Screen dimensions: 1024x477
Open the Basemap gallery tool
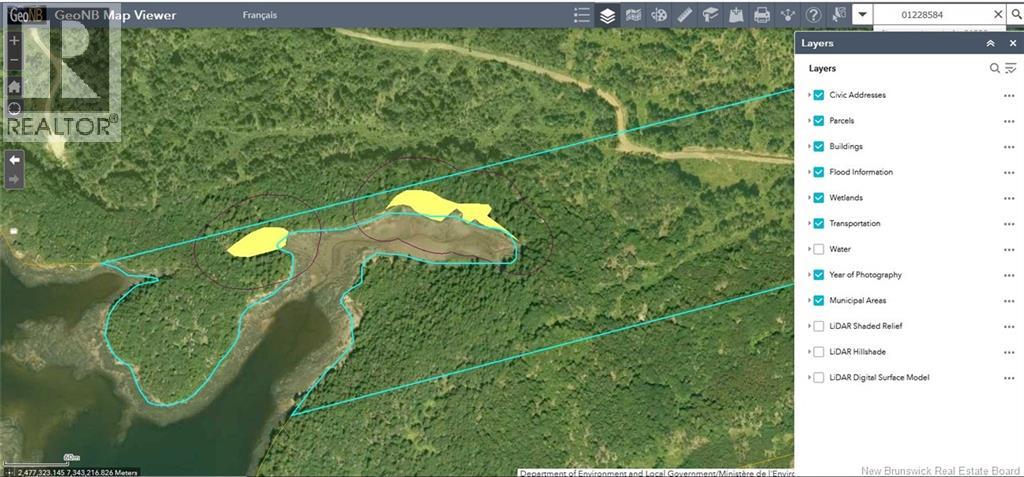coord(633,15)
